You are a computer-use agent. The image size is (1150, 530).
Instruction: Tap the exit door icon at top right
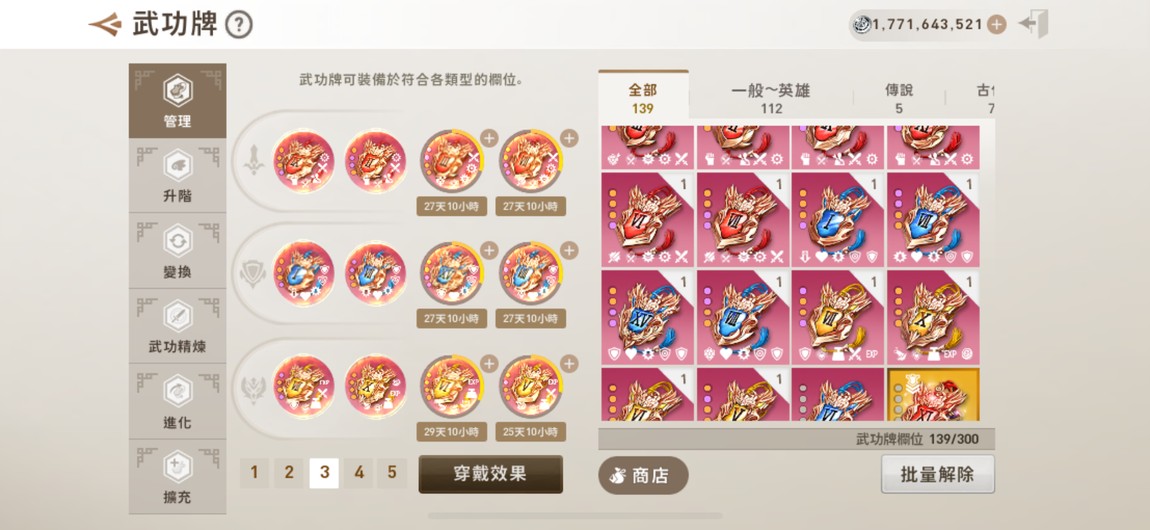[x=1033, y=24]
